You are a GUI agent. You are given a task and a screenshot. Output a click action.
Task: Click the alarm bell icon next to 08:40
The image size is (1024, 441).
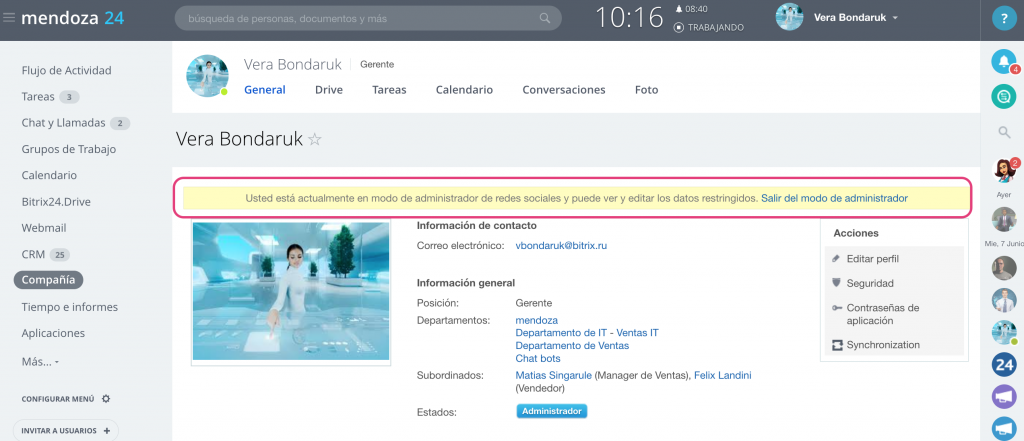point(679,9)
